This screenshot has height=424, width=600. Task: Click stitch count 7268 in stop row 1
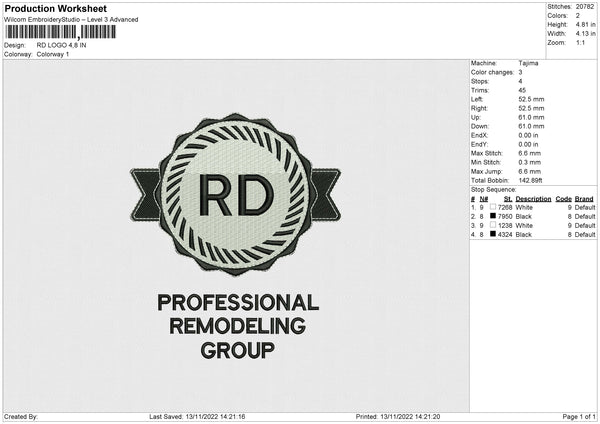click(505, 207)
